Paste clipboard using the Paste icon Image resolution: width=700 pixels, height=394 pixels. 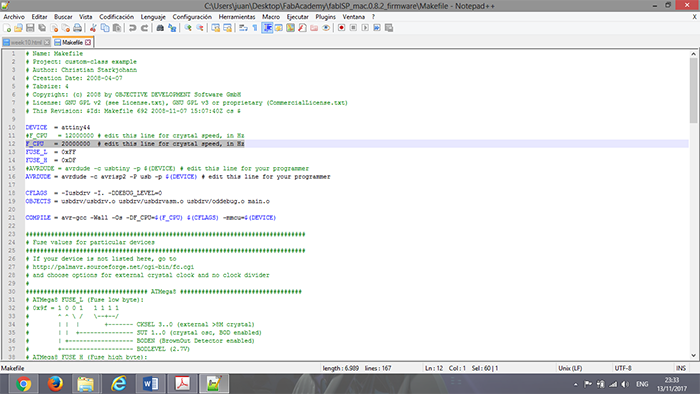point(117,28)
